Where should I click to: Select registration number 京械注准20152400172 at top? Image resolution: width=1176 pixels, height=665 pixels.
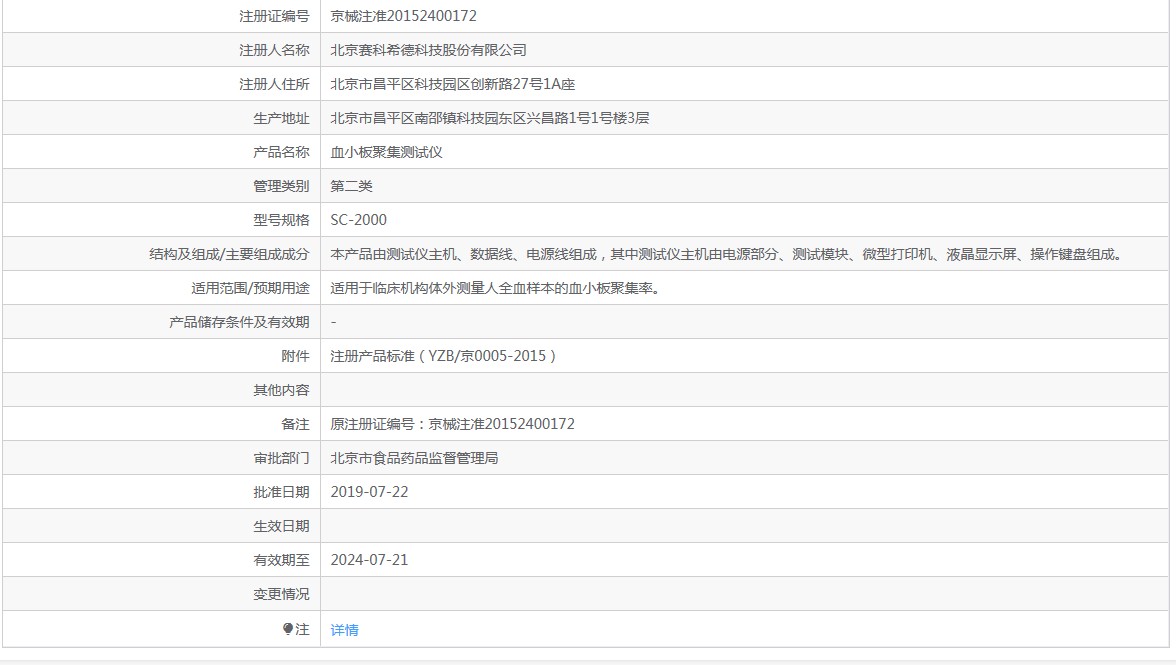[x=404, y=16]
